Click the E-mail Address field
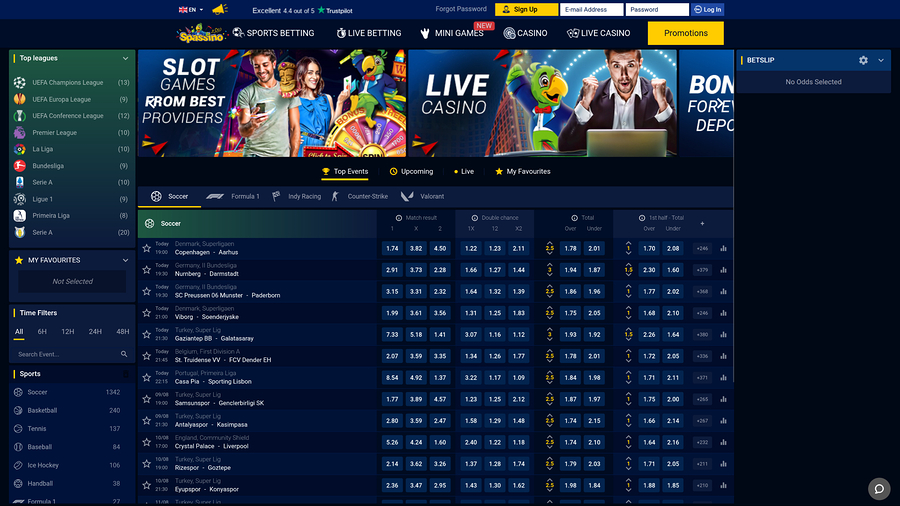Screen dimensions: 900x506 592,9
